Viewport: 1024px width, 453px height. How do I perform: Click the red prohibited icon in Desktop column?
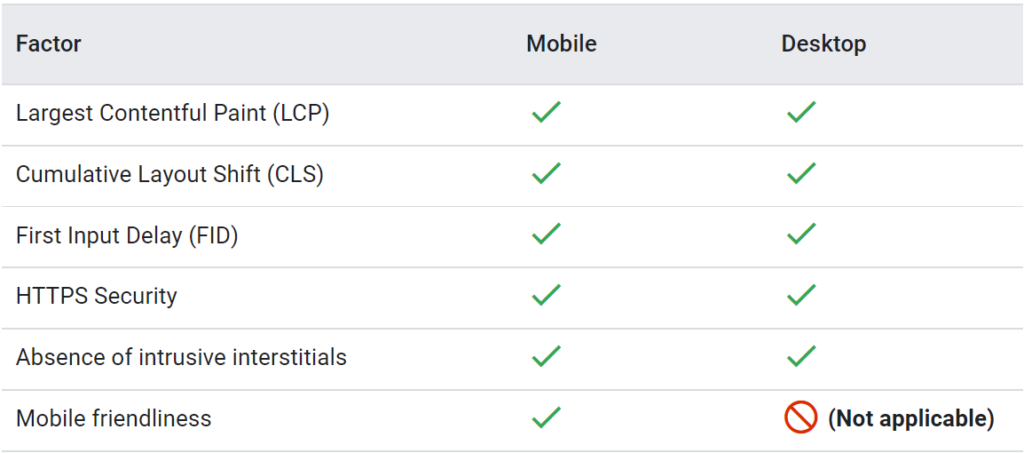tap(801, 418)
